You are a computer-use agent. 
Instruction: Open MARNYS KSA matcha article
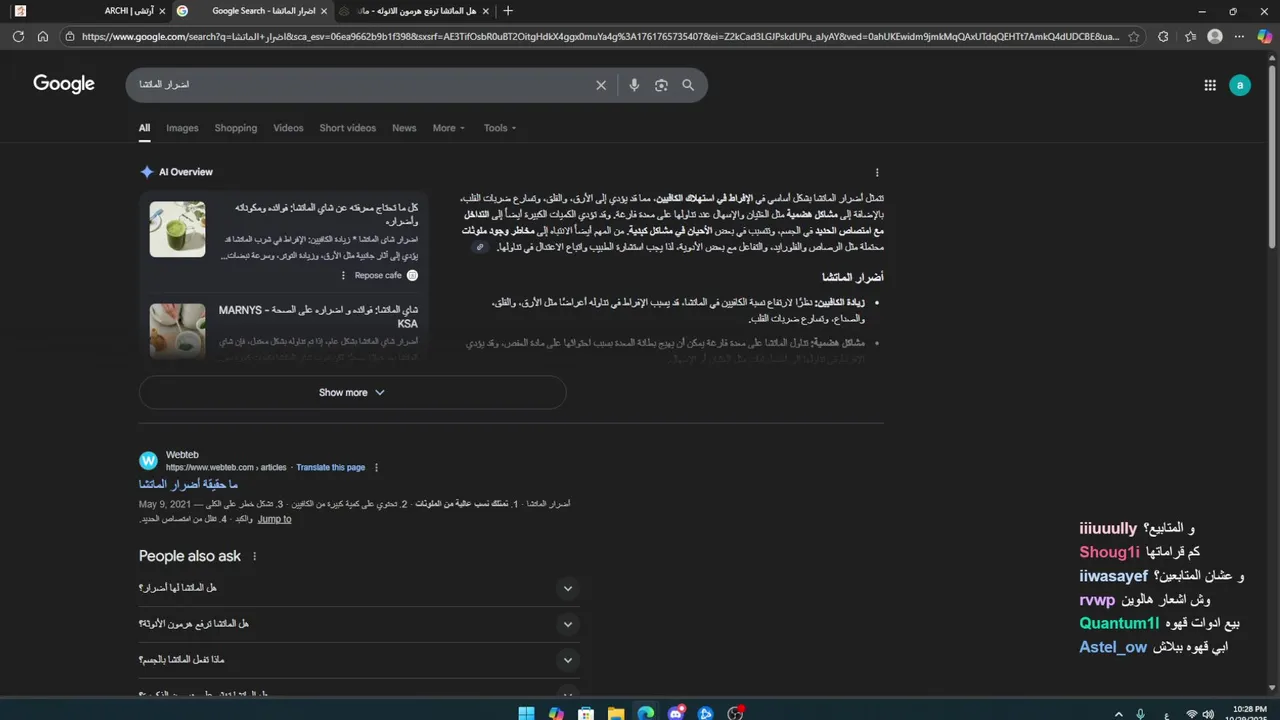[x=317, y=317]
